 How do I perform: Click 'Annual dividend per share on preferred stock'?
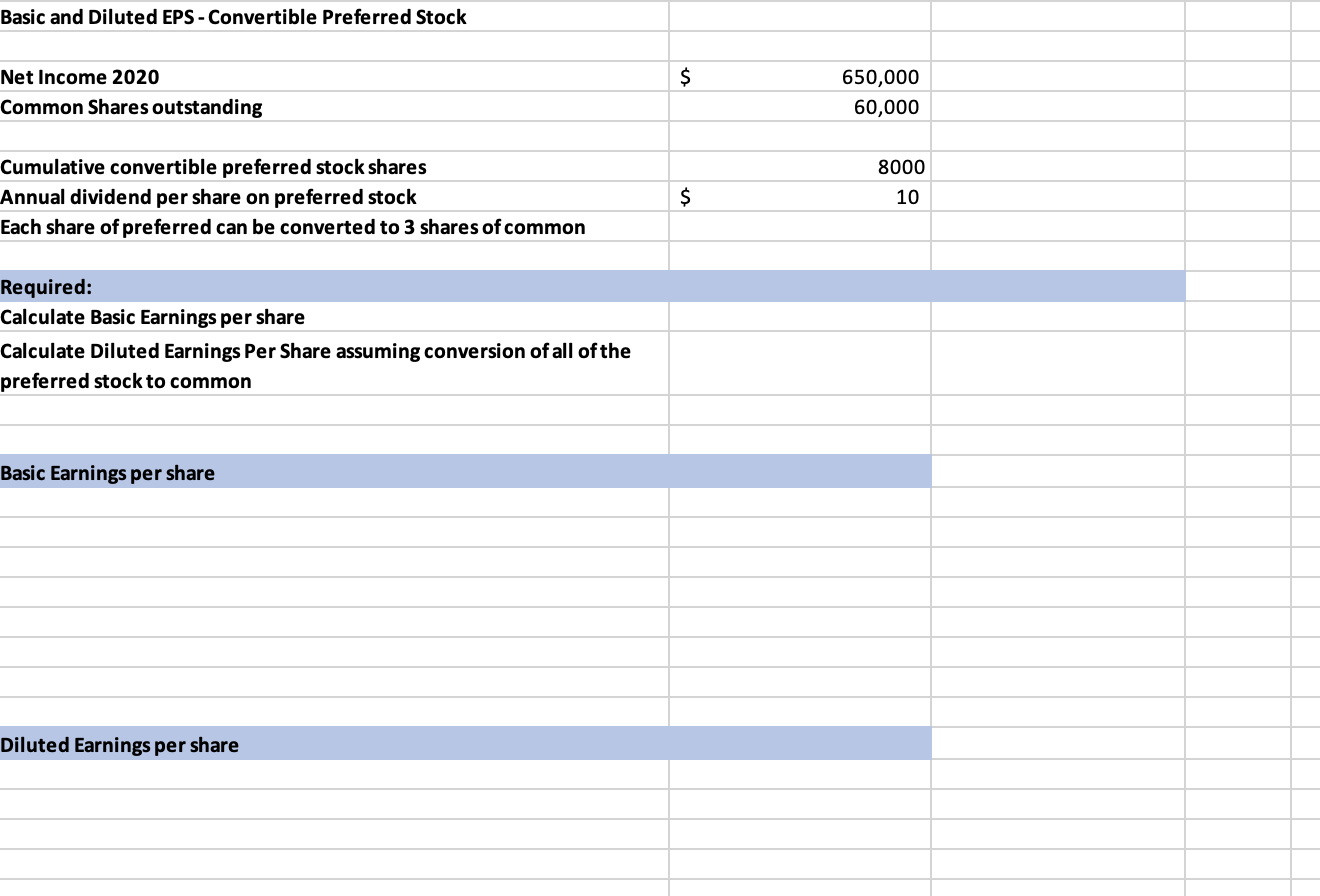point(334,197)
